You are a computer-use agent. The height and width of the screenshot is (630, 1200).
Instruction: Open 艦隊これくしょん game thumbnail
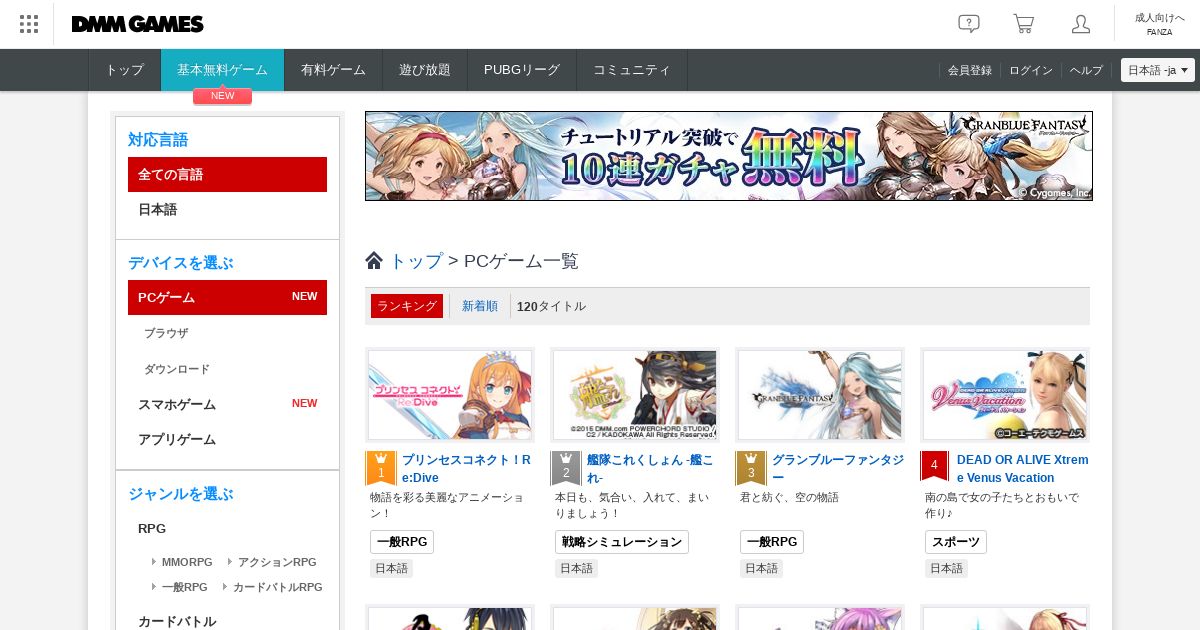635,395
